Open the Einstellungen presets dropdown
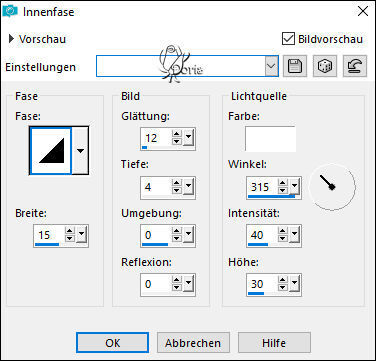Viewport: 376px width, 361px height. (272, 66)
